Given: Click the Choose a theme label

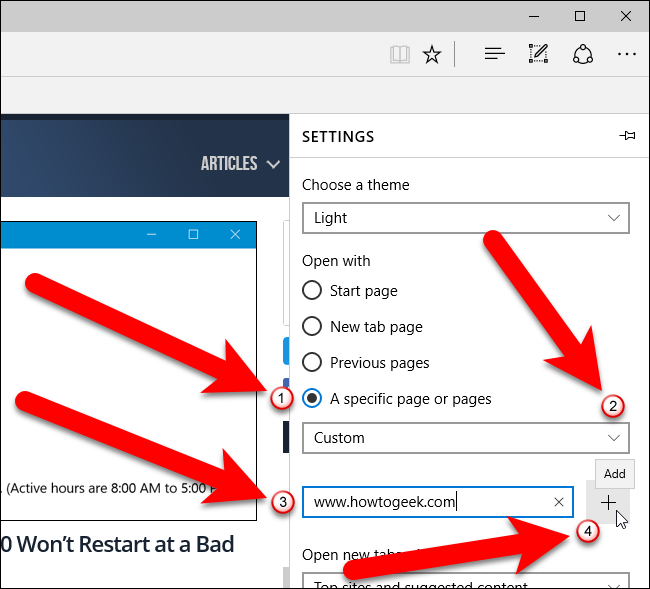Looking at the screenshot, I should 355,185.
